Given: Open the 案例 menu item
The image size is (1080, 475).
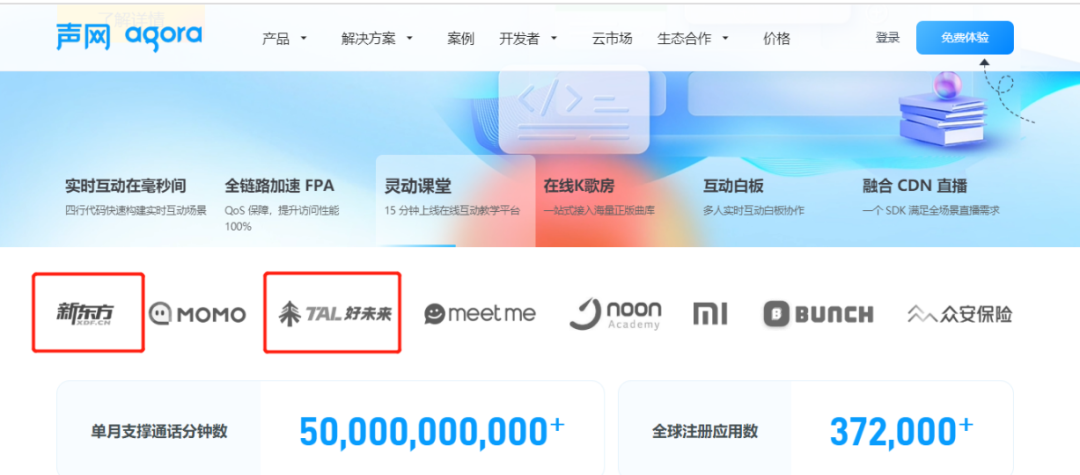Looking at the screenshot, I should pyautogui.click(x=461, y=39).
